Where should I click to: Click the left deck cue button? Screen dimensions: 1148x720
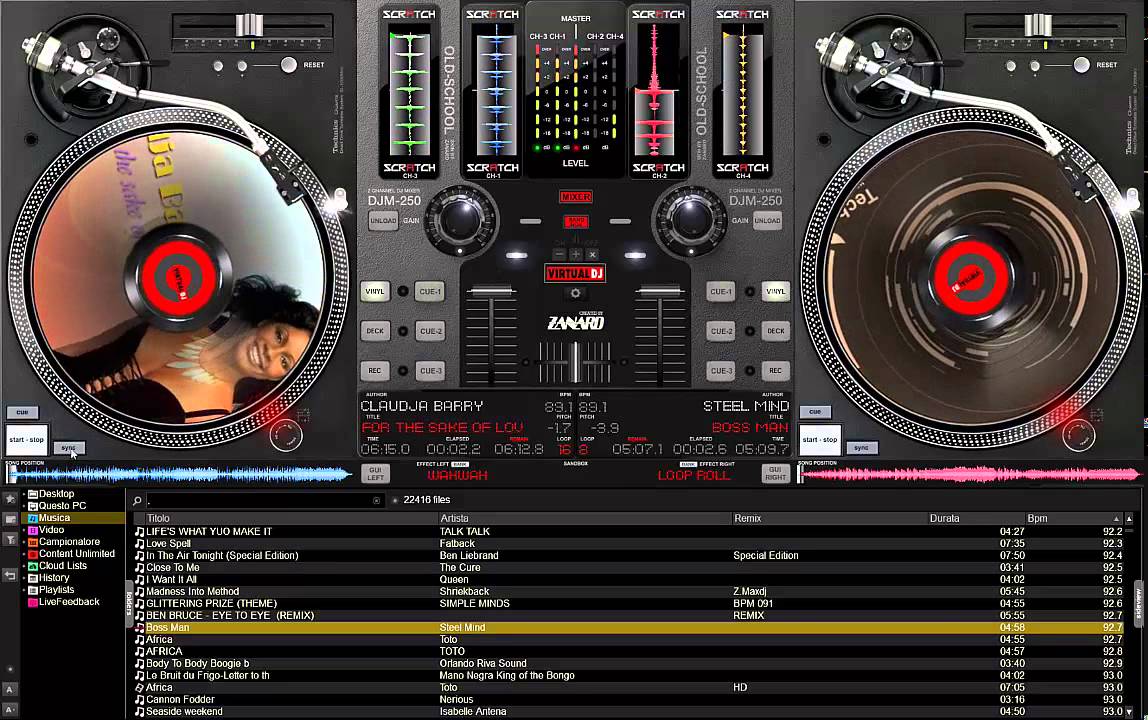22,412
